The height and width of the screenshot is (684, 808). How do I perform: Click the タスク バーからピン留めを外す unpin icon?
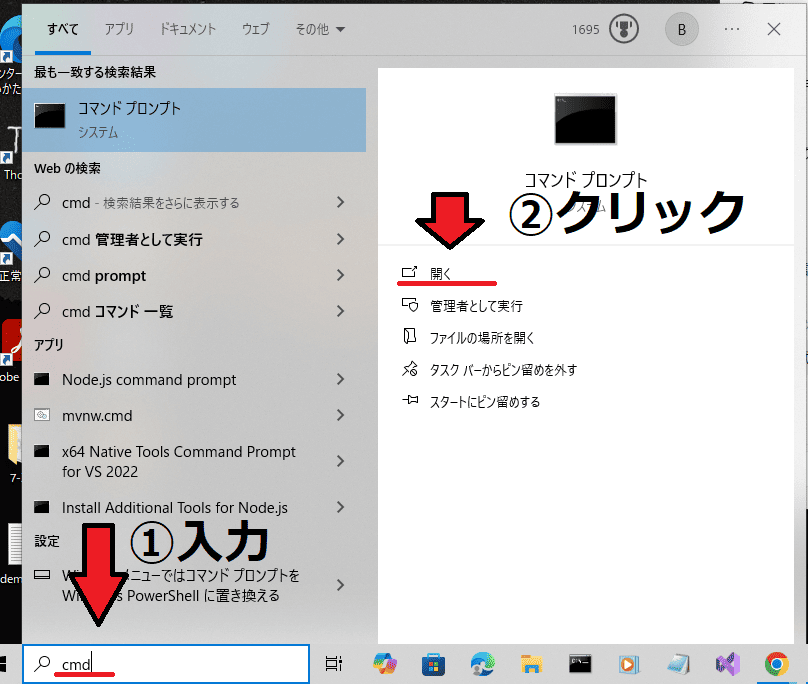coord(409,370)
